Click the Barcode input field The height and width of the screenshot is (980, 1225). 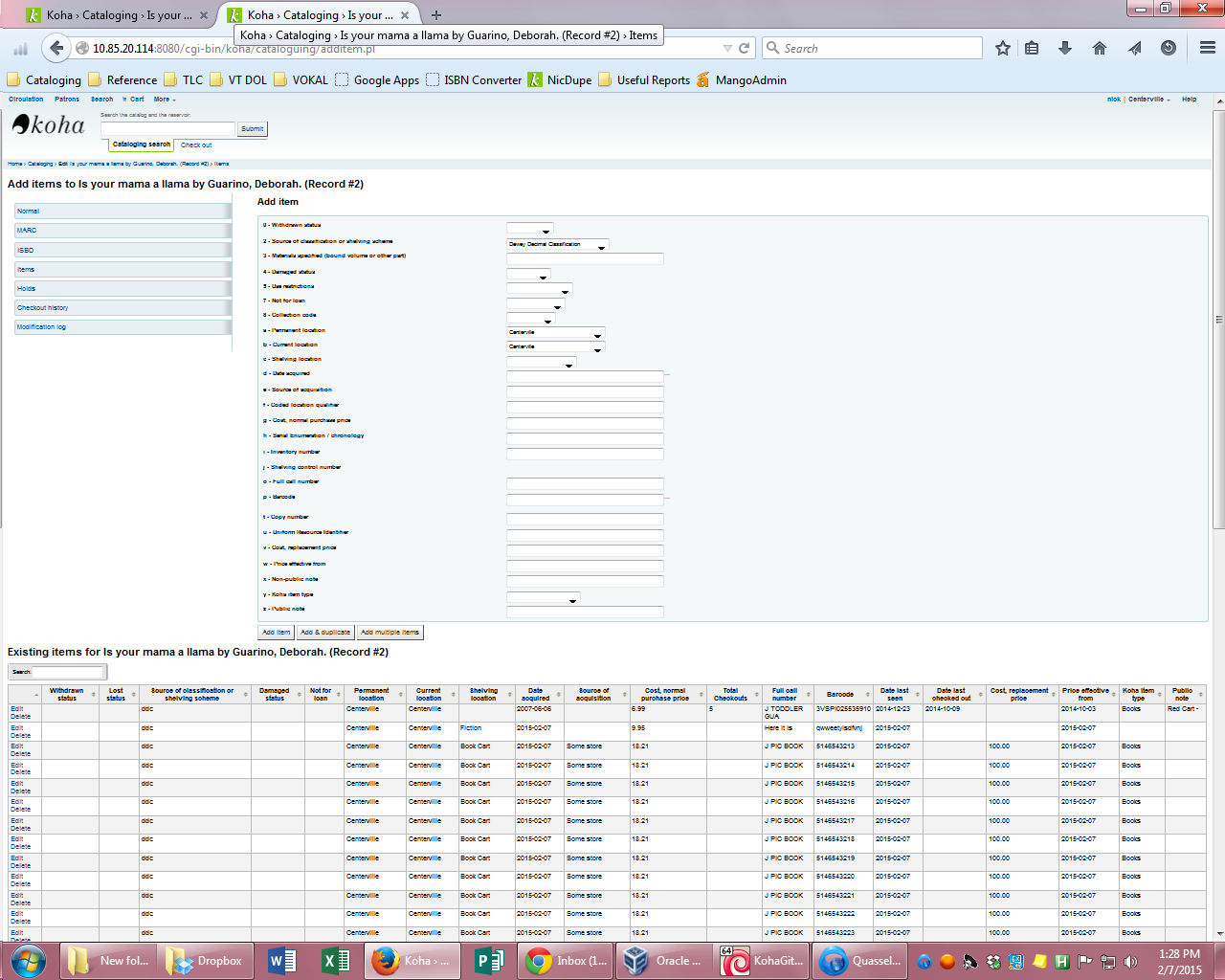pyautogui.click(x=585, y=500)
